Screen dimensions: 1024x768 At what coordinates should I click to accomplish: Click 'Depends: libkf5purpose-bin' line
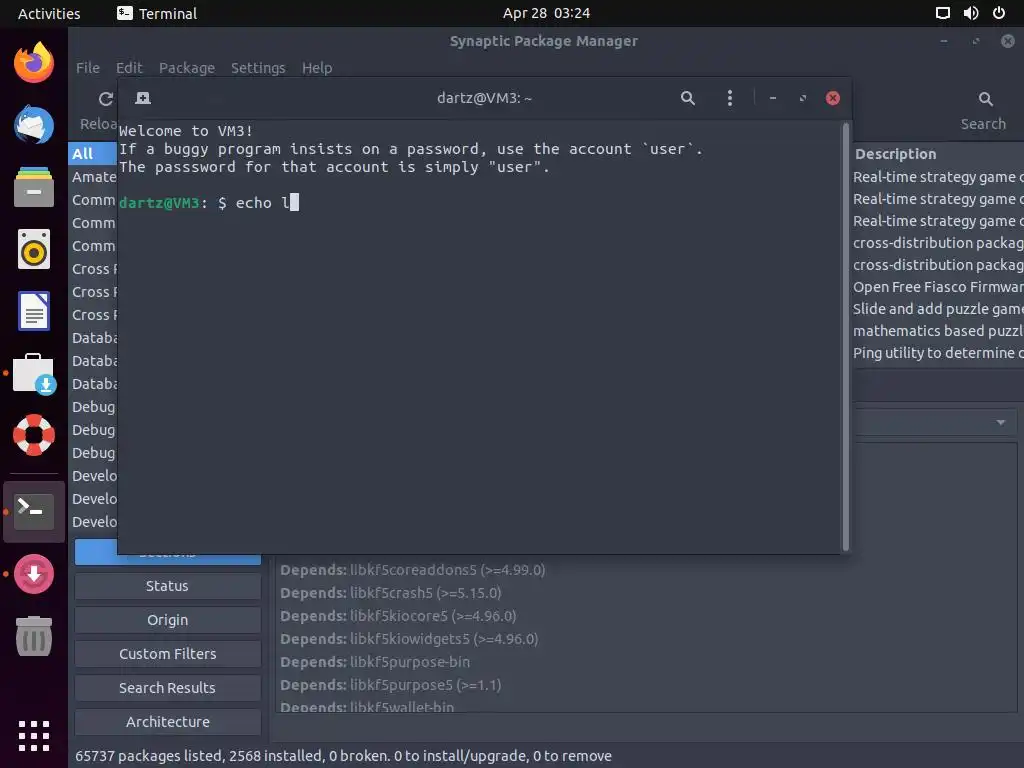click(375, 662)
